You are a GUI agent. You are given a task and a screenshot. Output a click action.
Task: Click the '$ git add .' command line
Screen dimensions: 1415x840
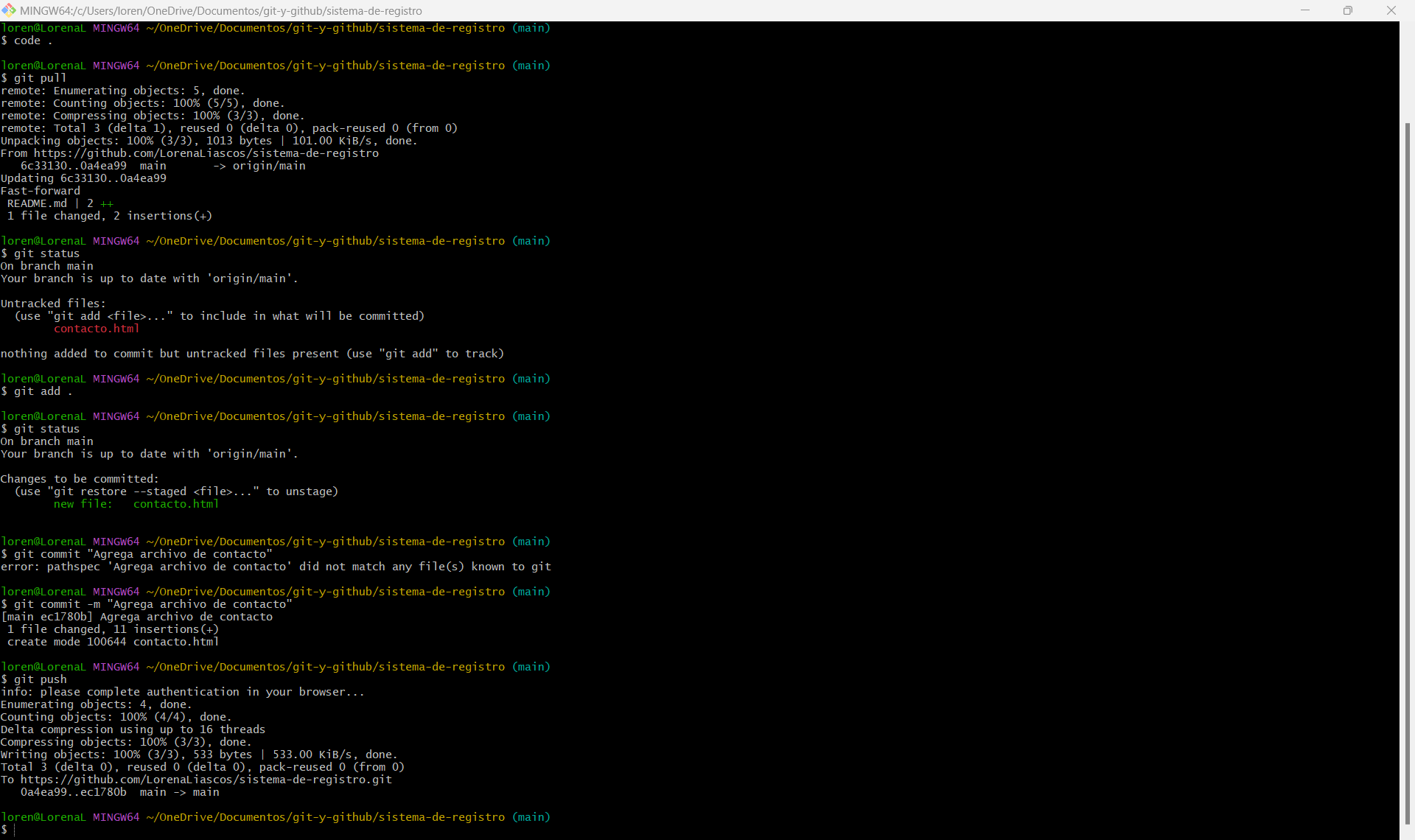(37, 391)
